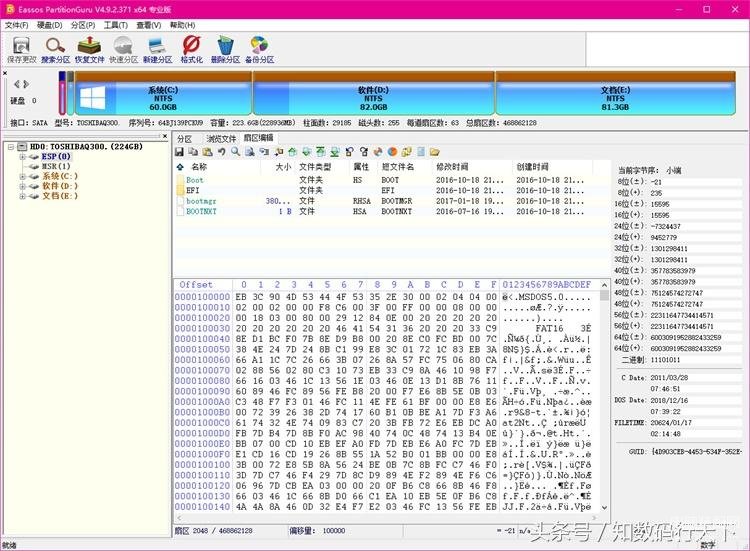Screen dimensions: 750x551
Task: Click the paste clipboard icon in sector editor
Action: point(207,152)
